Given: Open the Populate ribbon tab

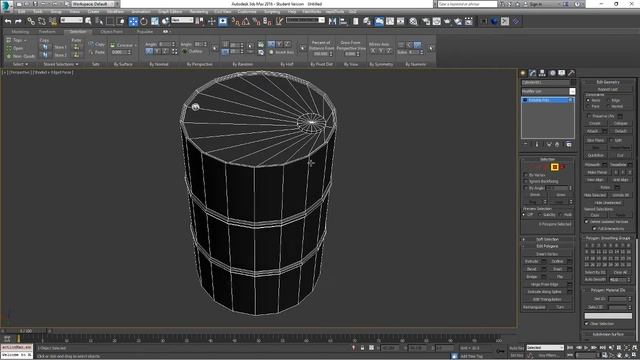Looking at the screenshot, I should (144, 31).
